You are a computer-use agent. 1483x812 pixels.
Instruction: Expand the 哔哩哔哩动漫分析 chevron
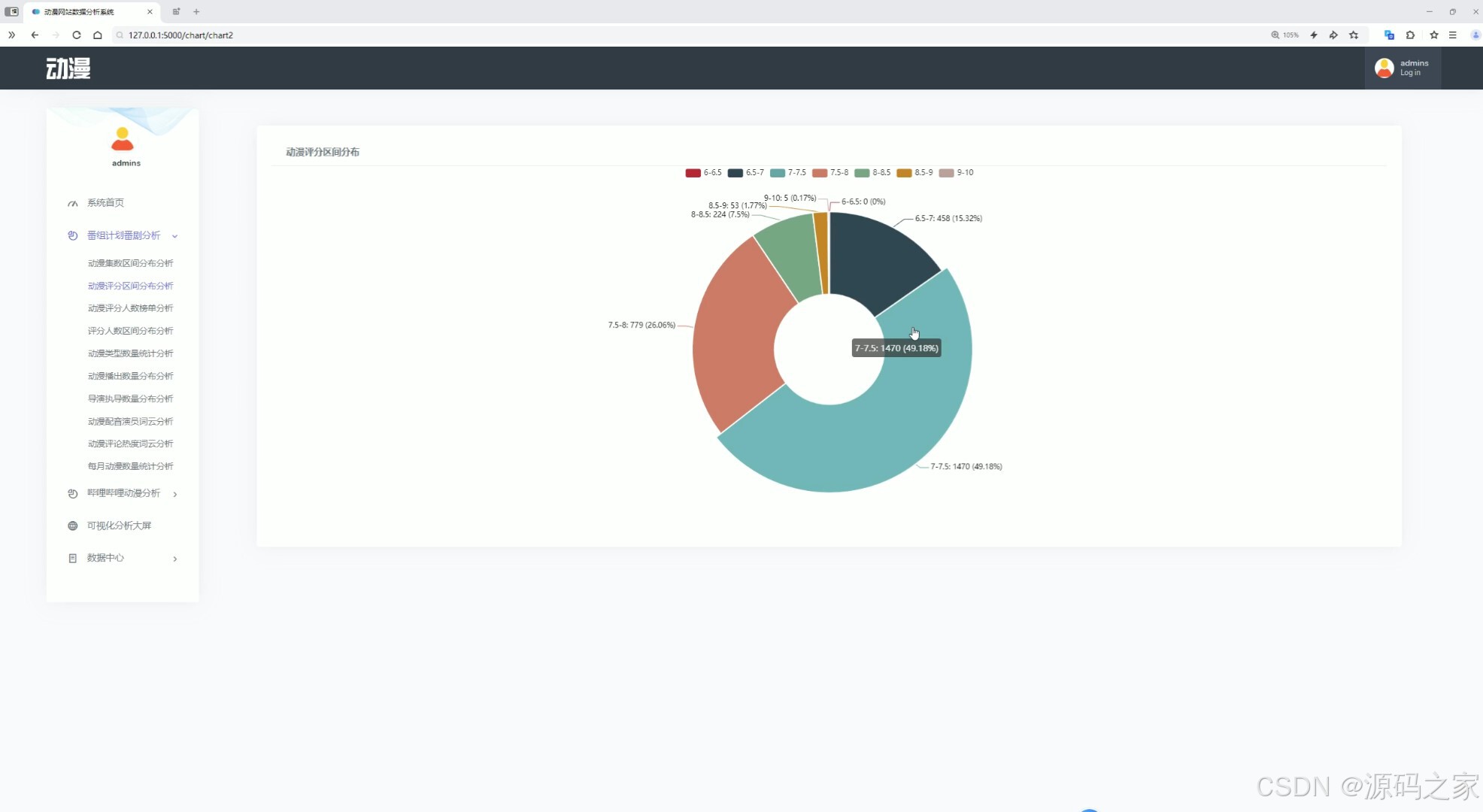(174, 494)
